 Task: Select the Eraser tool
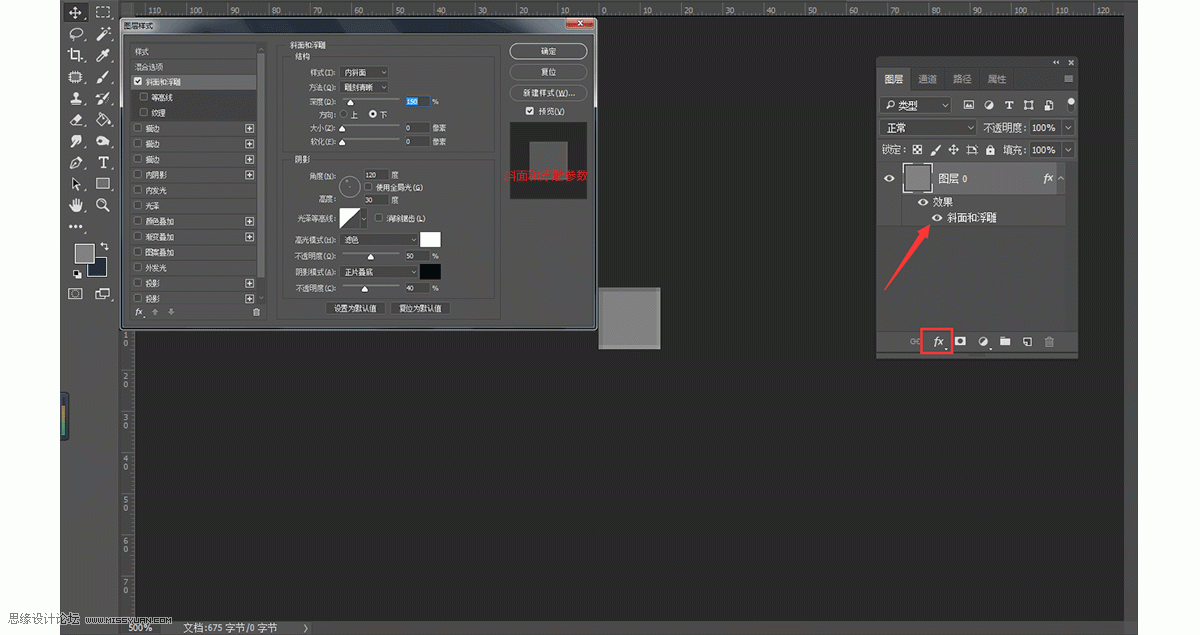coord(76,120)
